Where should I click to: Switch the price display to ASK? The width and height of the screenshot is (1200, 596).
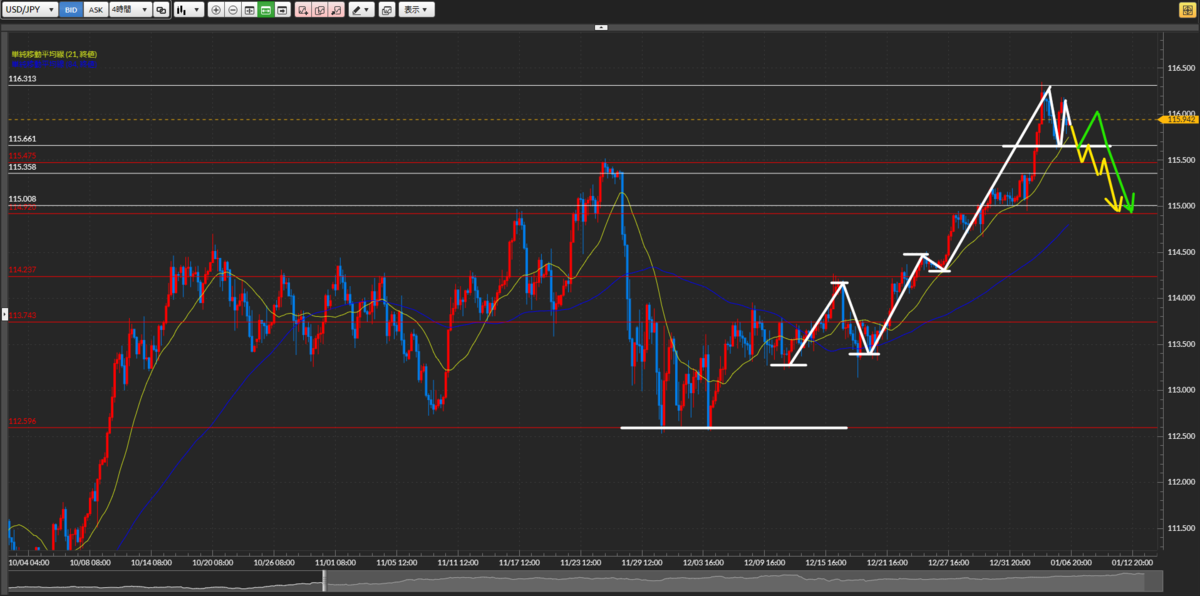(95, 9)
